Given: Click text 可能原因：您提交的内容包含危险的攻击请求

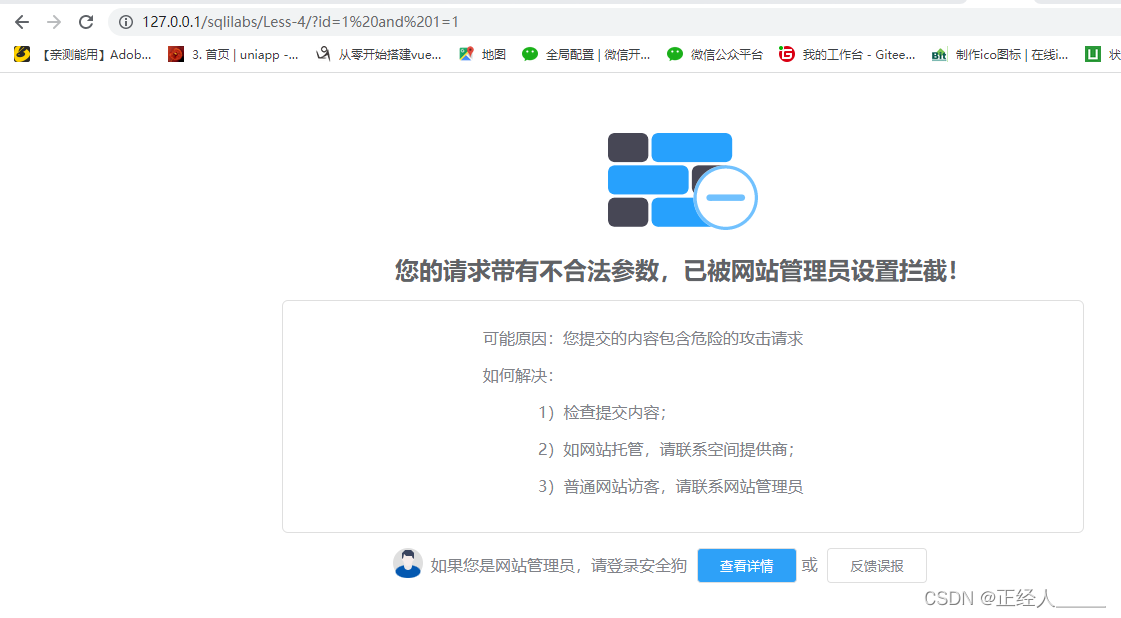Looking at the screenshot, I should coord(643,338).
